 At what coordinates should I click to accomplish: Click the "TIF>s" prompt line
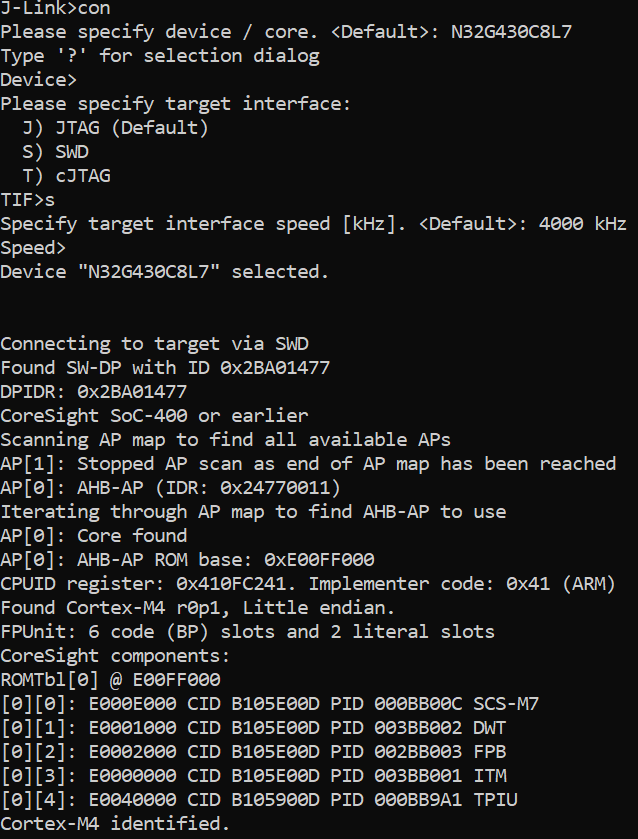click(28, 200)
